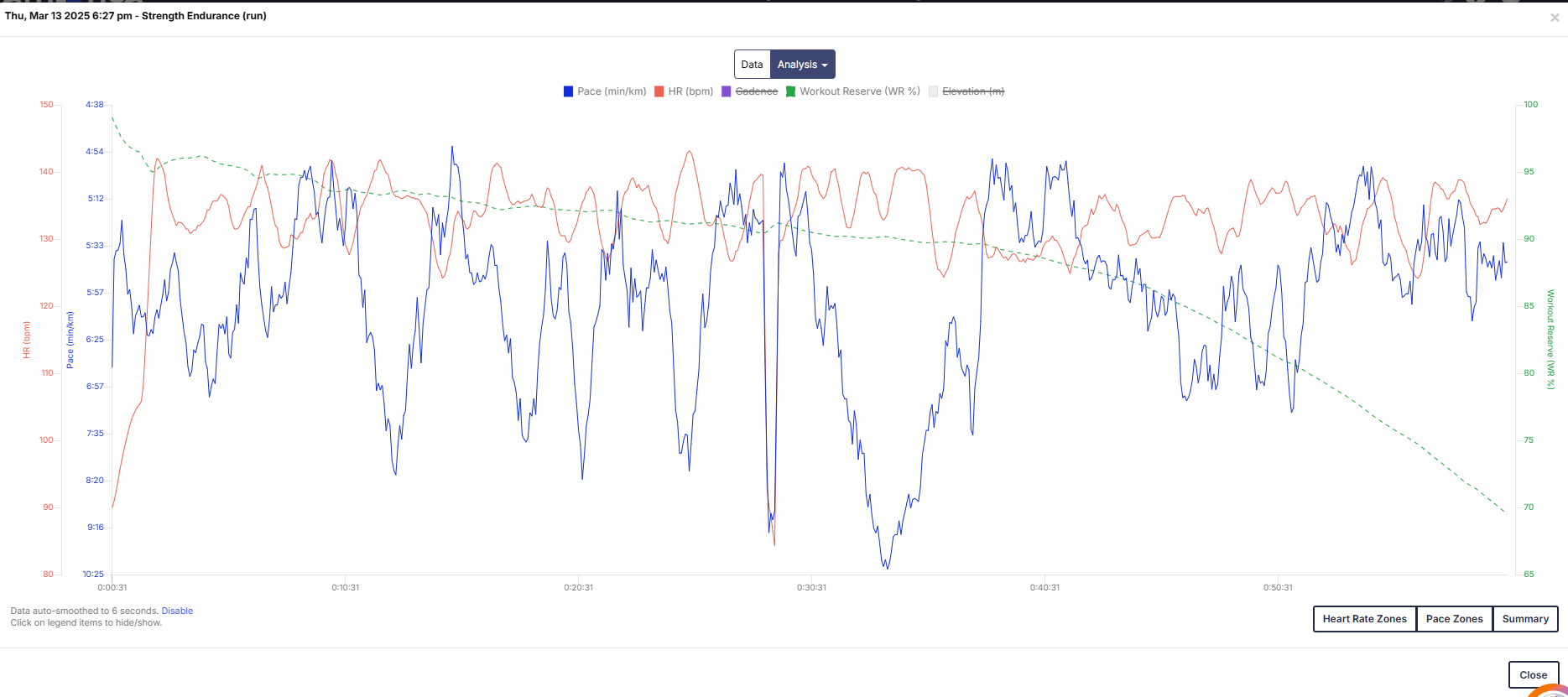
Task: Open the Heart Rate Zones view
Action: (1364, 619)
